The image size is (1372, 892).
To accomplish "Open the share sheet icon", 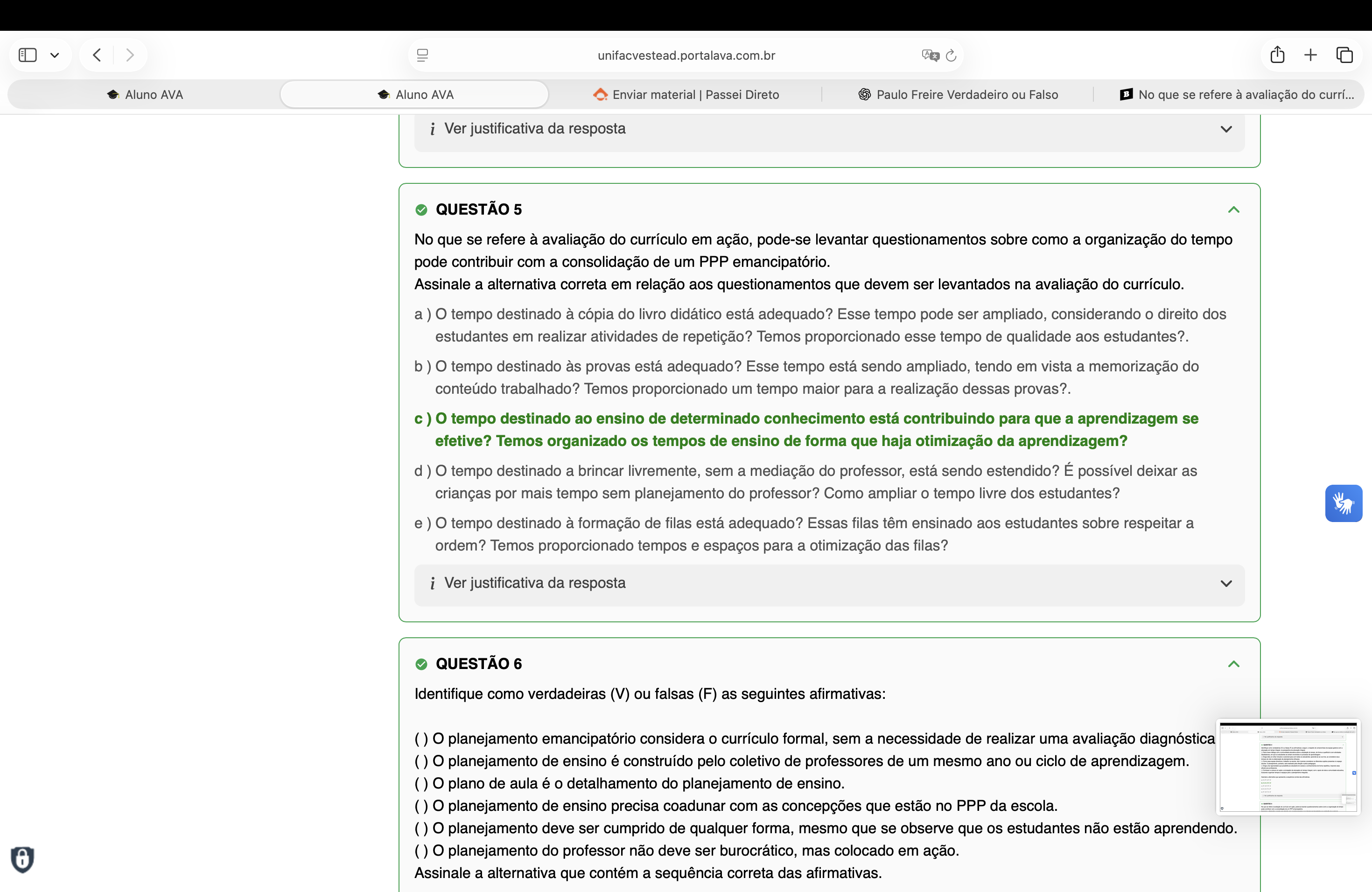I will 1277,55.
